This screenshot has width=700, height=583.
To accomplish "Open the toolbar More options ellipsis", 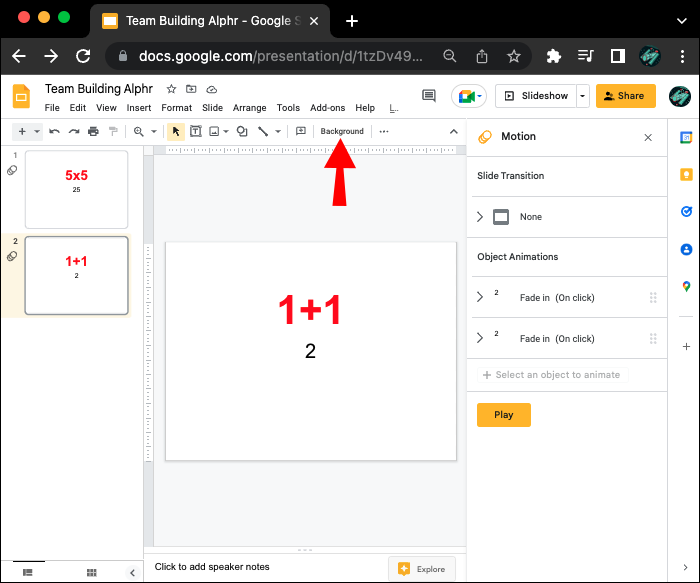I will [384, 131].
